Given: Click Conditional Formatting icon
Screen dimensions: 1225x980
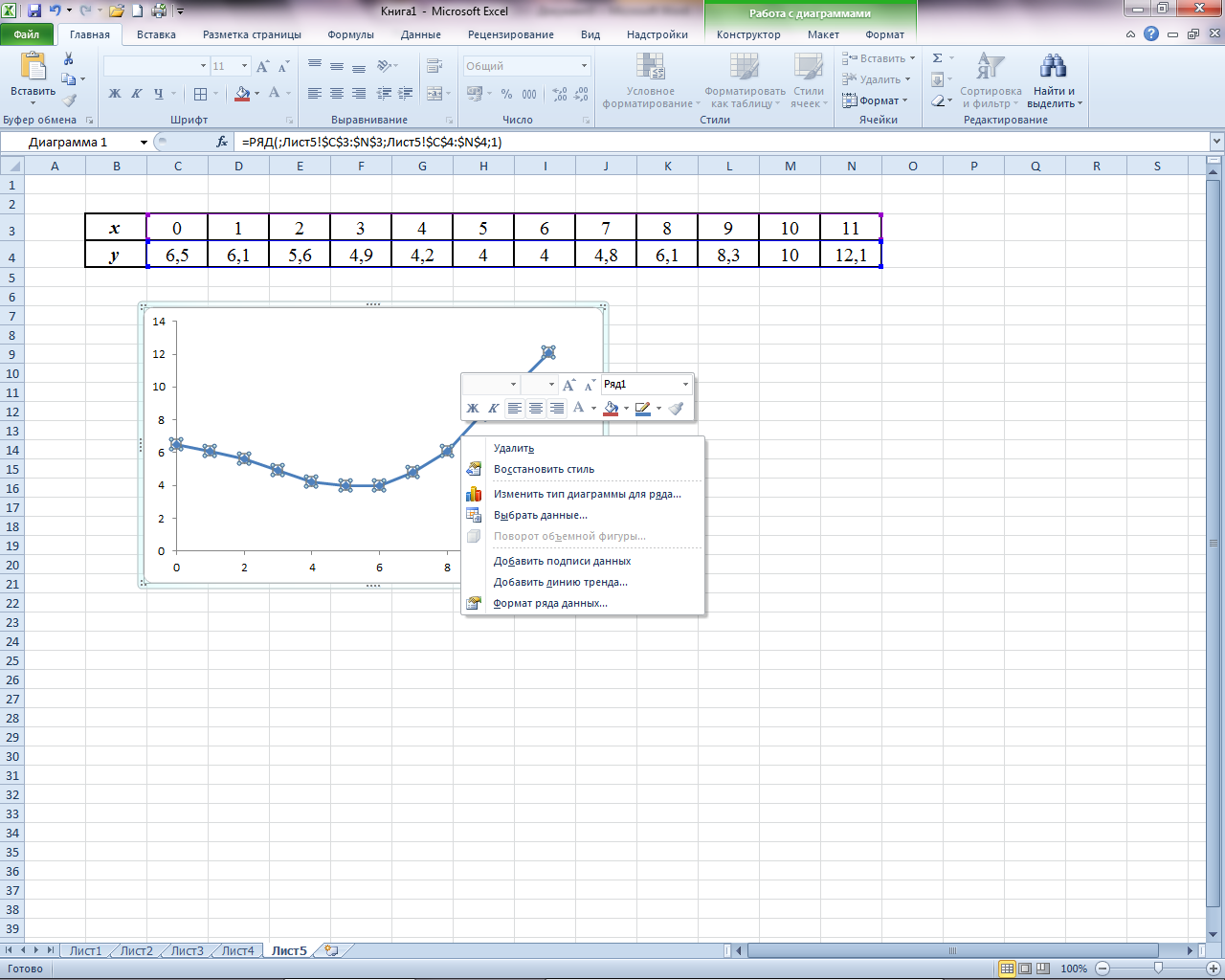Looking at the screenshot, I should coord(651,66).
